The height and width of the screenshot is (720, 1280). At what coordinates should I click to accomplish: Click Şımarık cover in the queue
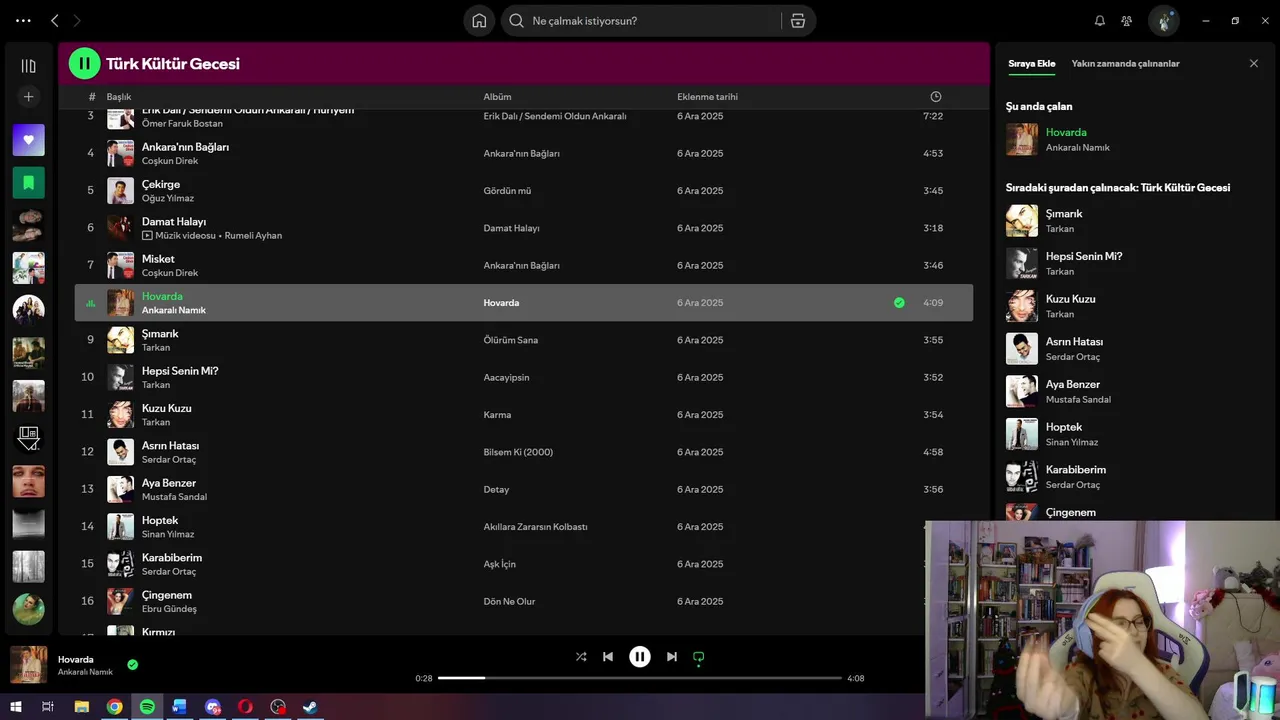[x=1022, y=221]
